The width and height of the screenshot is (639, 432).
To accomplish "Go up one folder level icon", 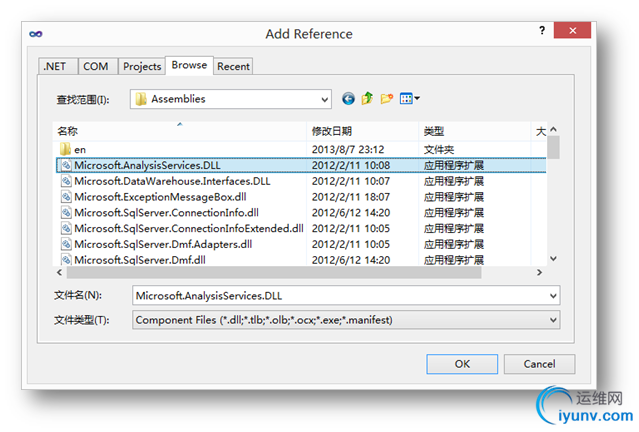I will point(367,98).
